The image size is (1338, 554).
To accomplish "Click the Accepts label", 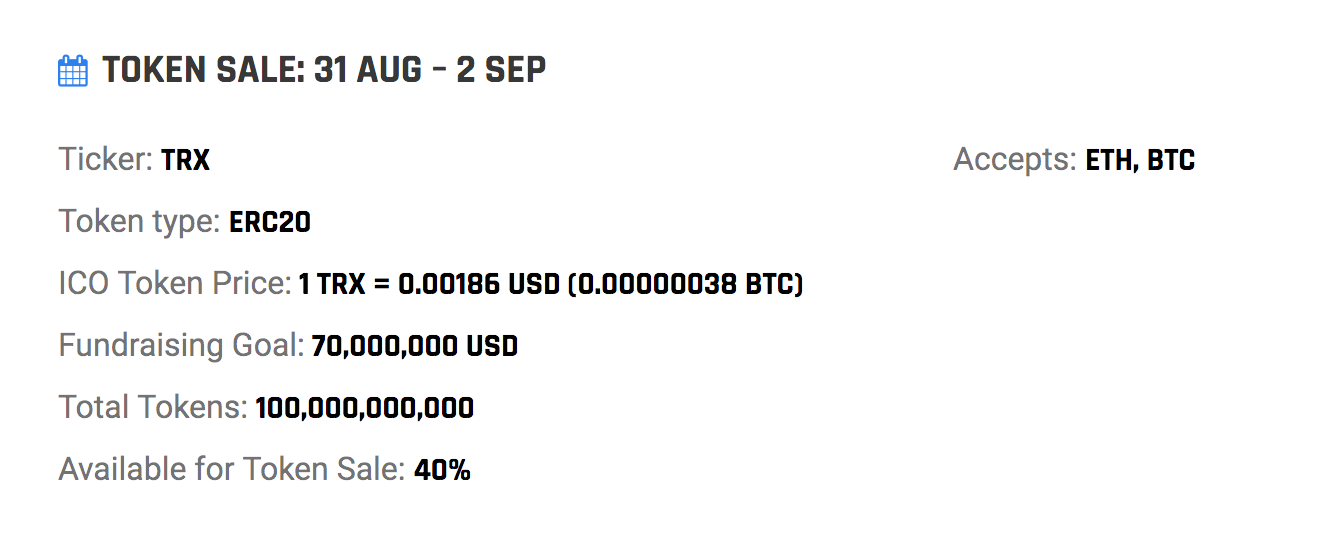I will (1015, 160).
